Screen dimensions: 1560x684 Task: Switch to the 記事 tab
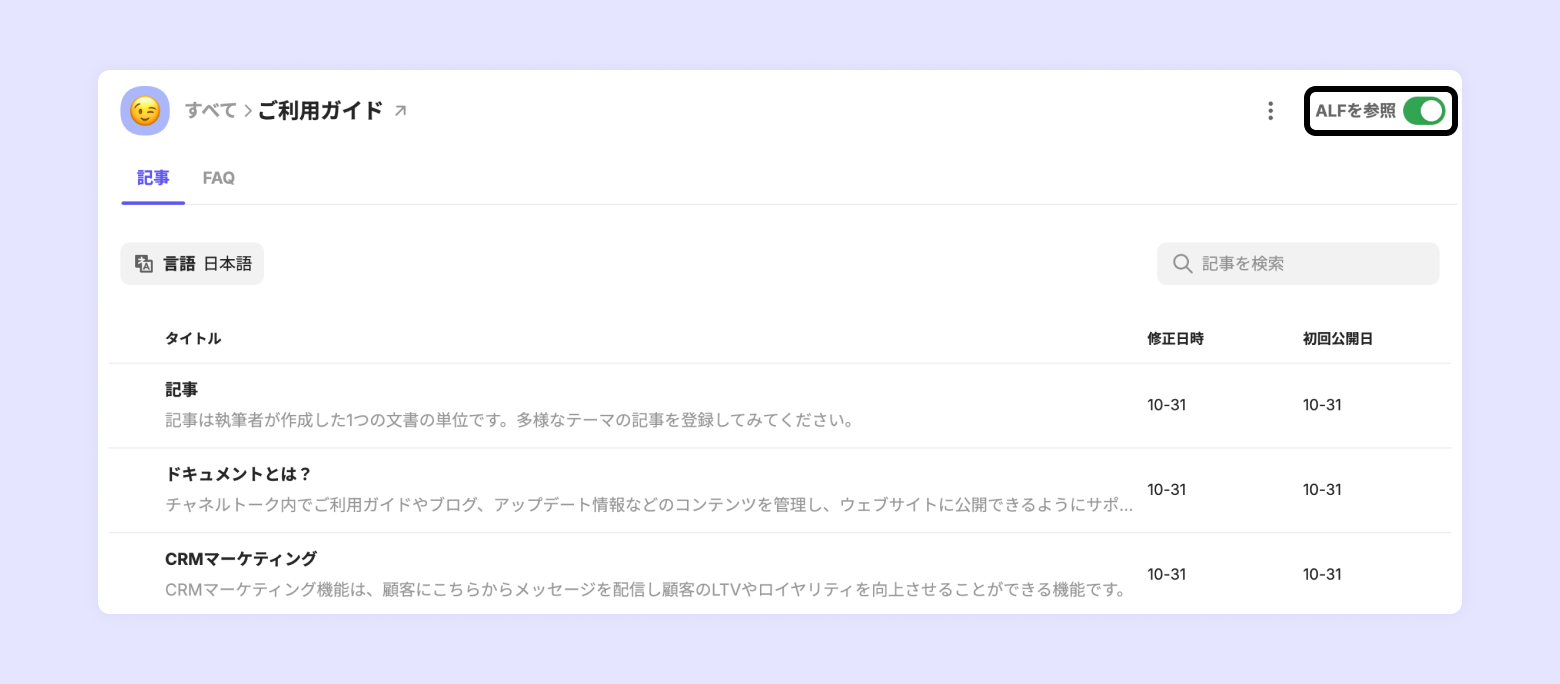pyautogui.click(x=153, y=178)
